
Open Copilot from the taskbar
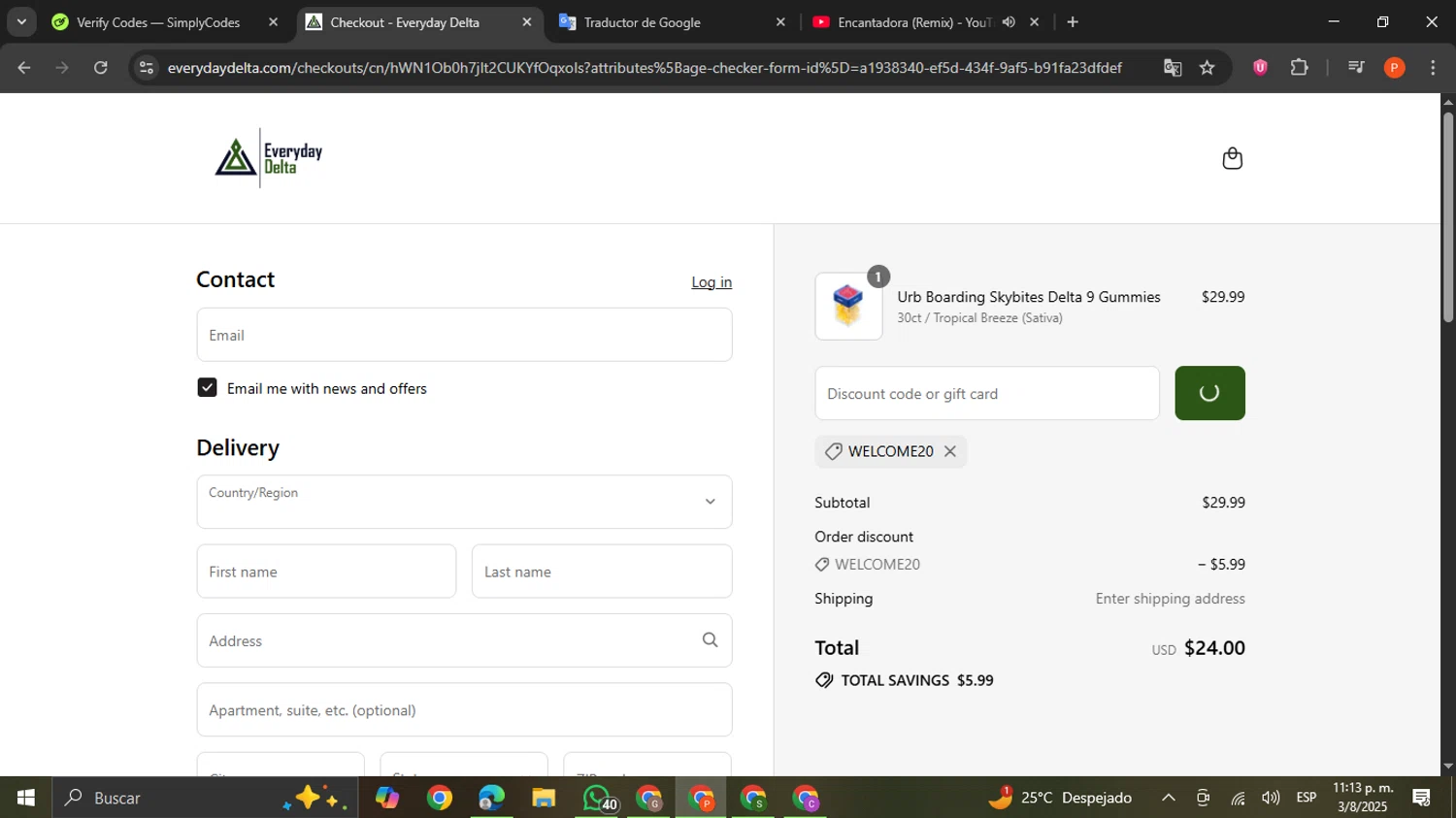click(387, 798)
